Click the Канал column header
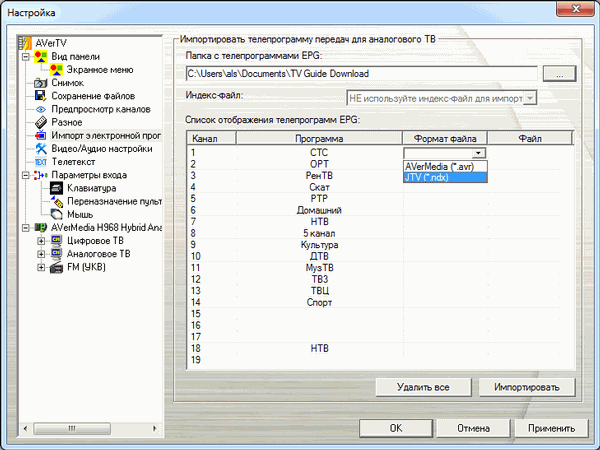This screenshot has height=450, width=600. click(x=212, y=139)
